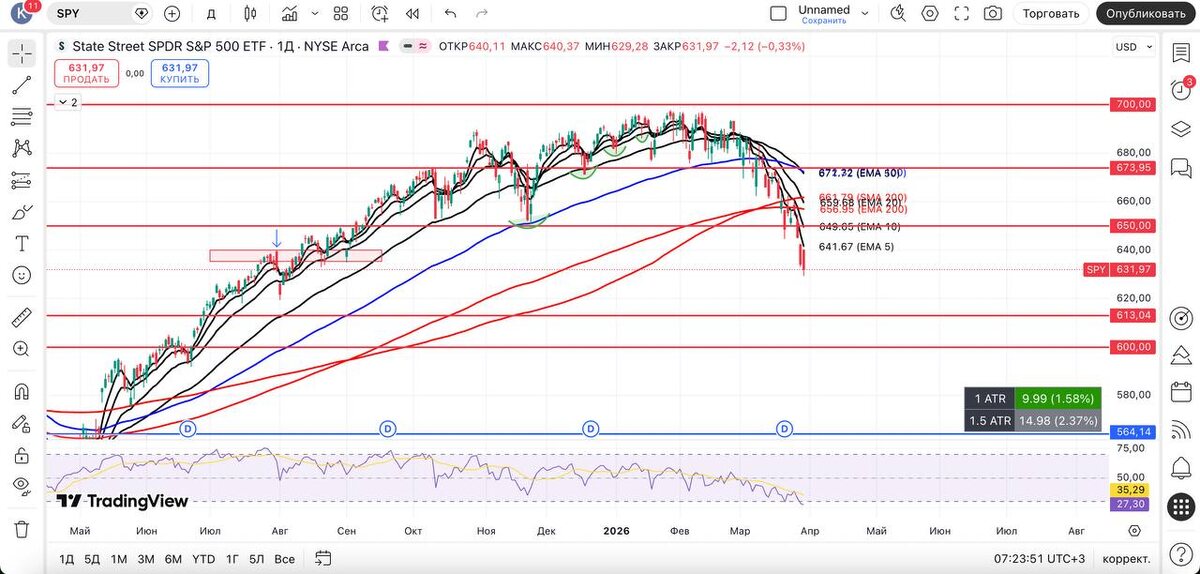Select the crosshair cursor tool
The height and width of the screenshot is (574, 1200).
coord(21,54)
